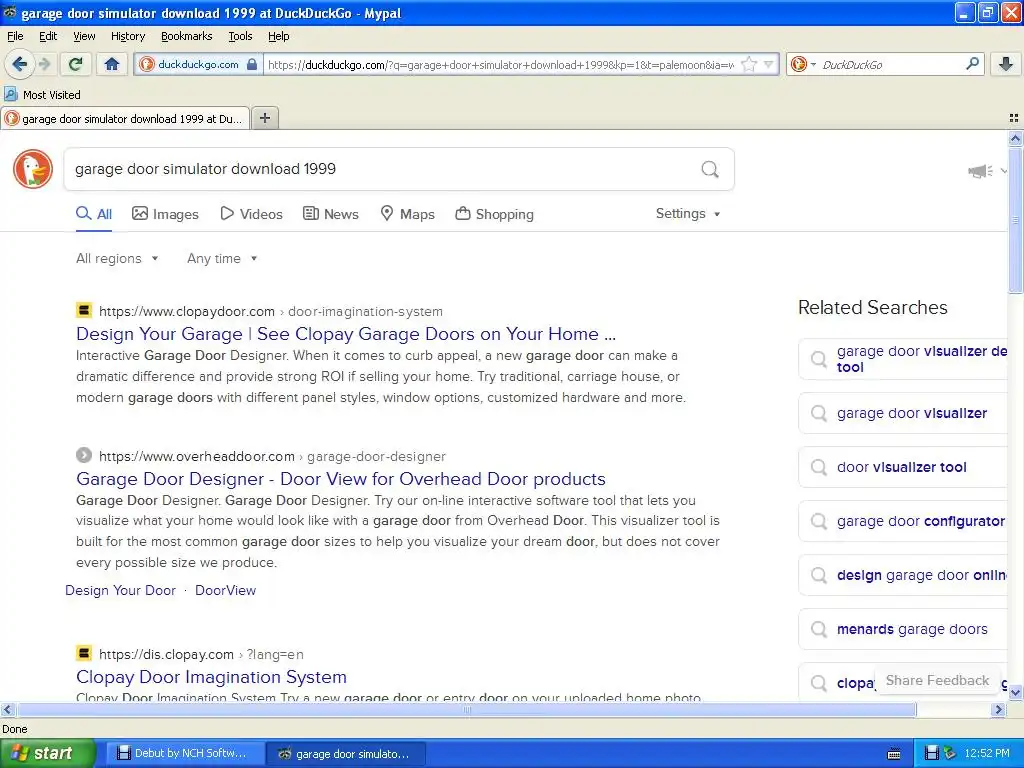Screen dimensions: 1024x768
Task: Open the View menu
Action: coord(84,36)
